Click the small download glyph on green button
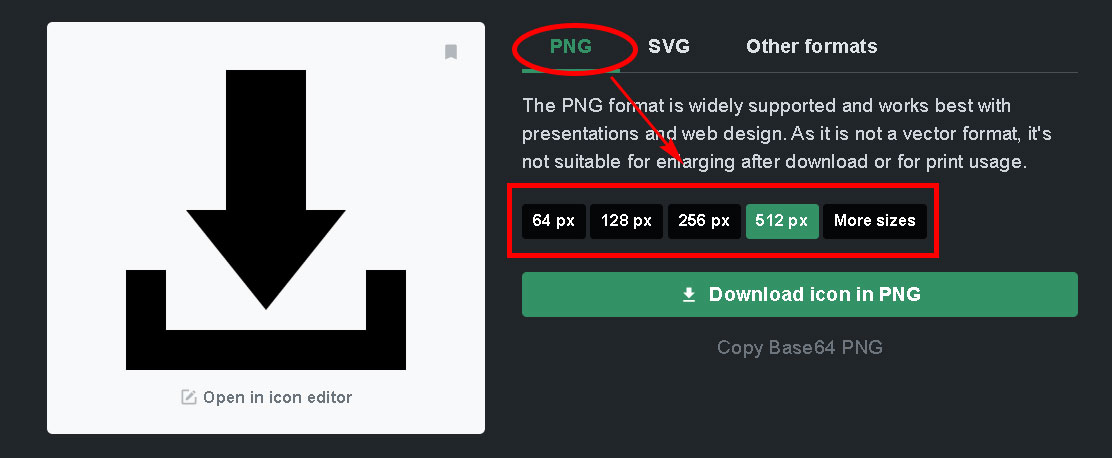Viewport: 1112px width, 458px height. click(689, 295)
